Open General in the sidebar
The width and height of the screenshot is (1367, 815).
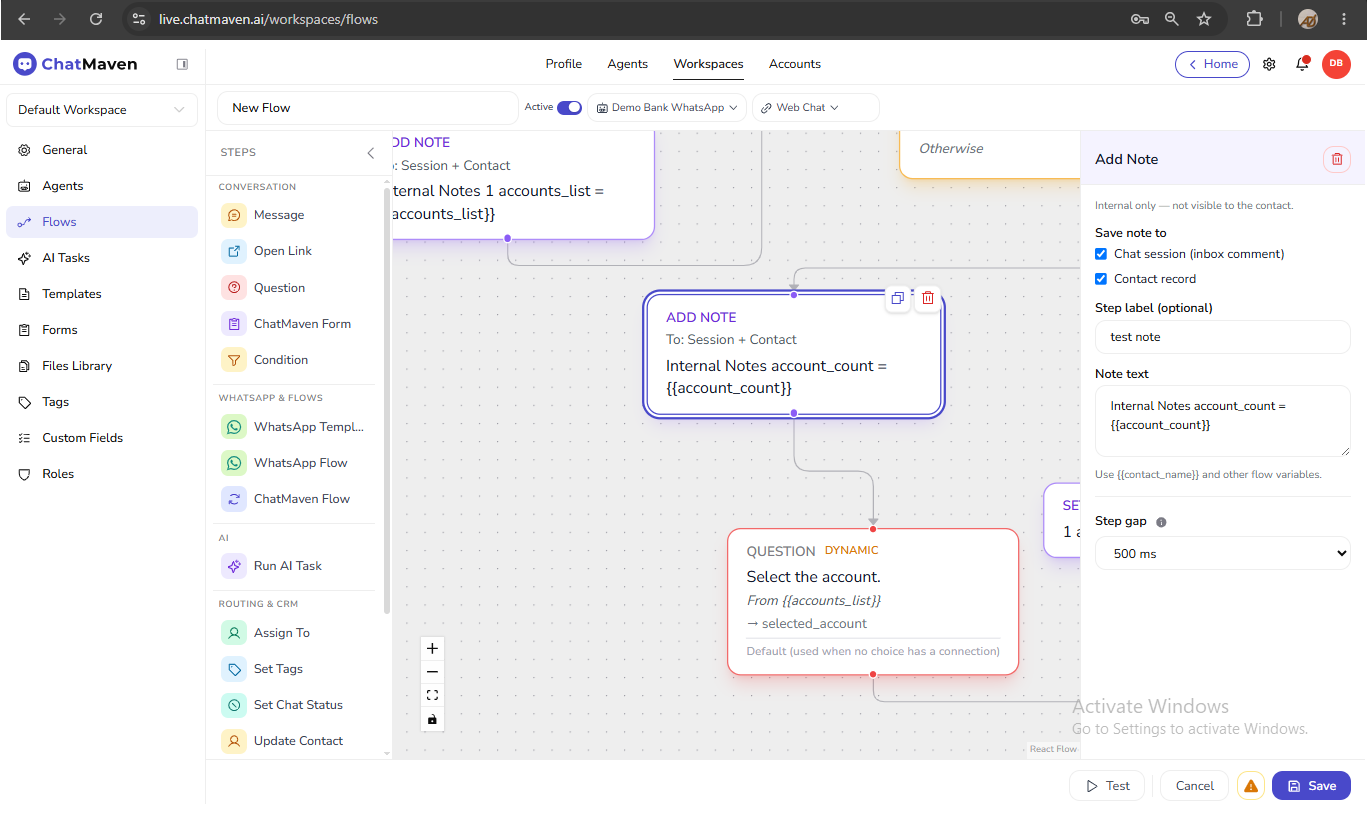click(102, 150)
